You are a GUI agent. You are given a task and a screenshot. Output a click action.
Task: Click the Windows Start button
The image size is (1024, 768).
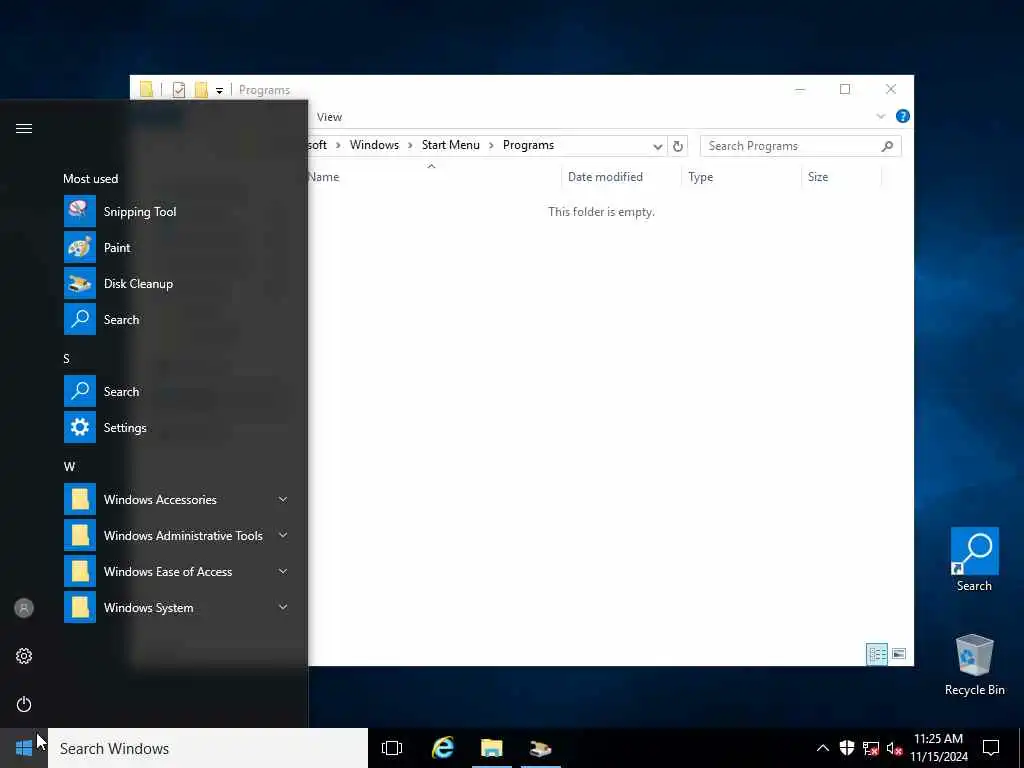click(x=24, y=748)
